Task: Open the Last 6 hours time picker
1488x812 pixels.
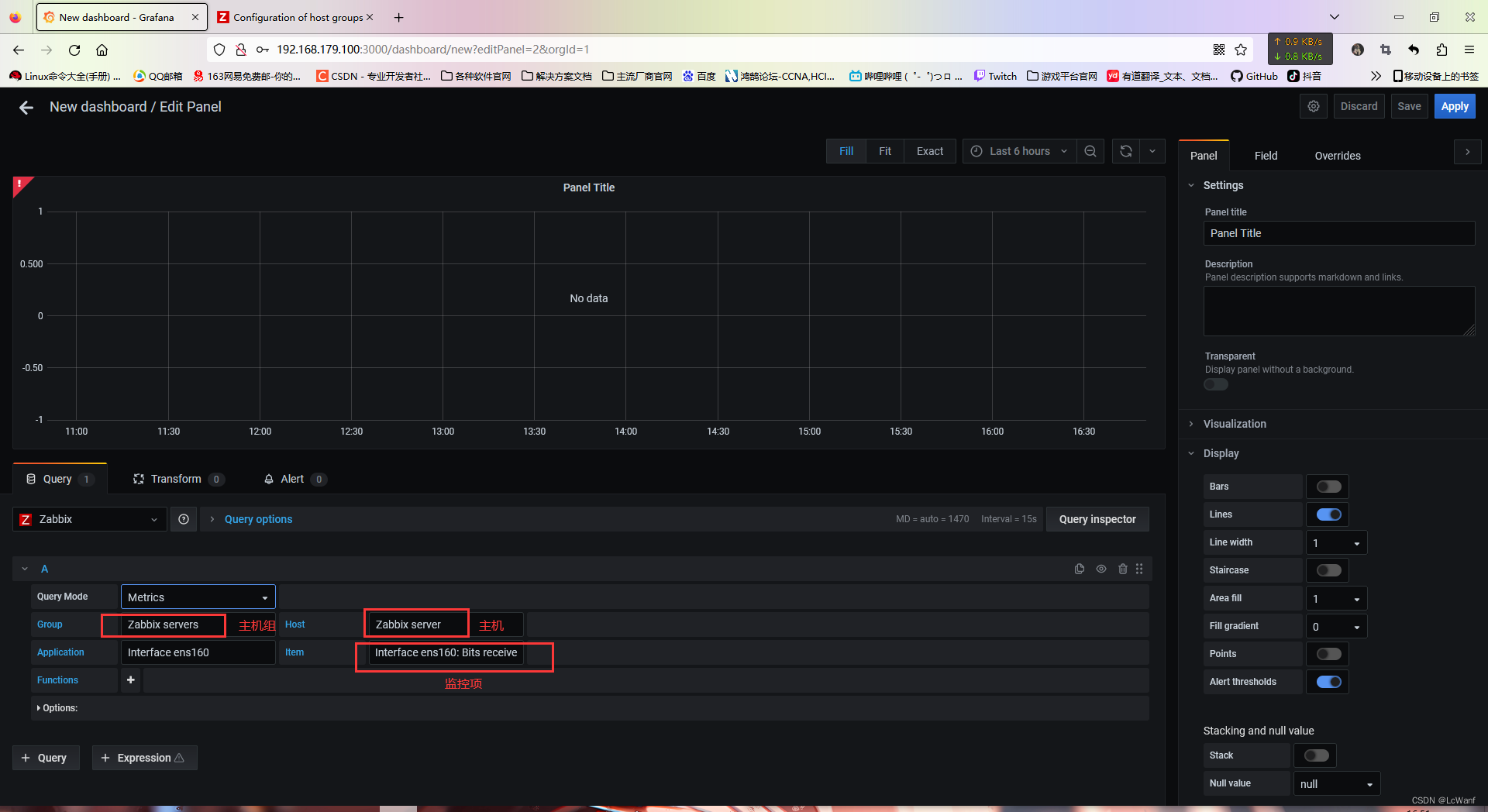Action: tap(1019, 151)
